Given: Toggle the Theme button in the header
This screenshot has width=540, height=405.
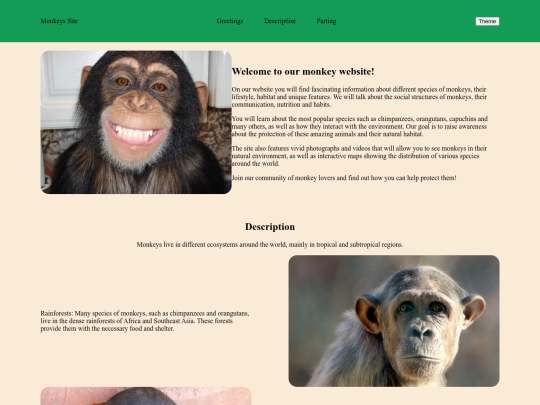Looking at the screenshot, I should 487,21.
